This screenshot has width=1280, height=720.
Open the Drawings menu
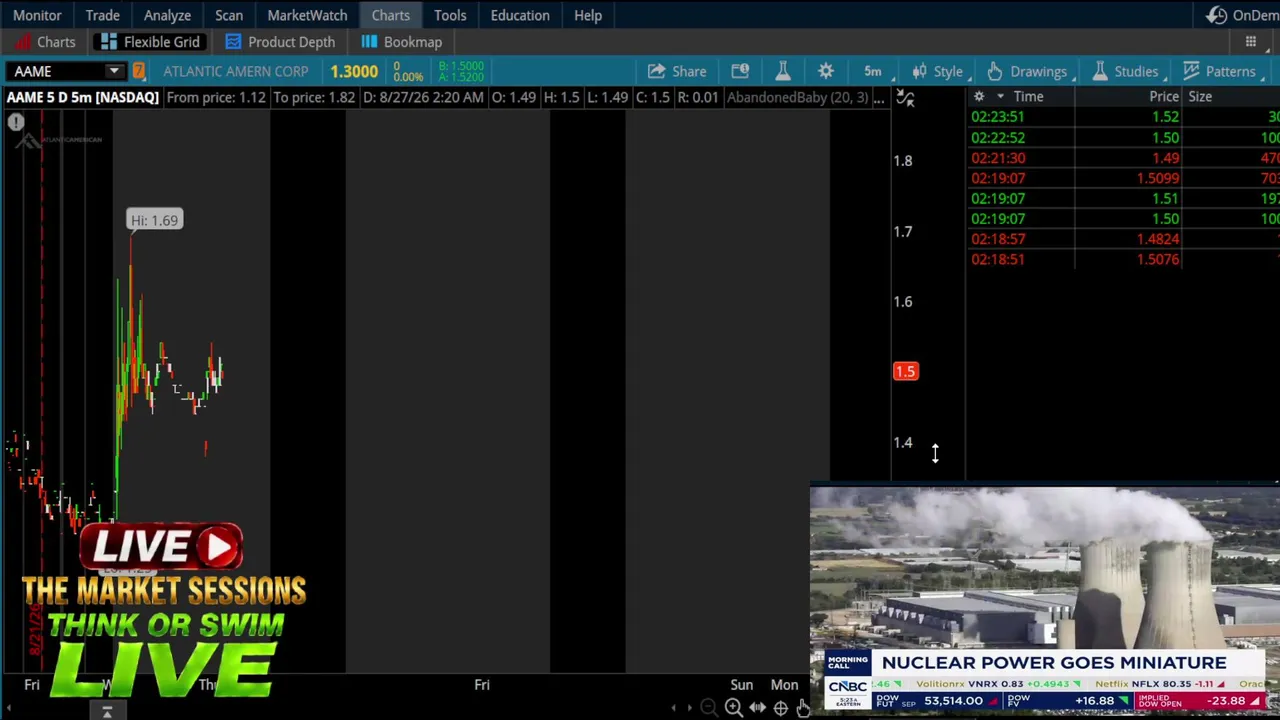[1027, 71]
